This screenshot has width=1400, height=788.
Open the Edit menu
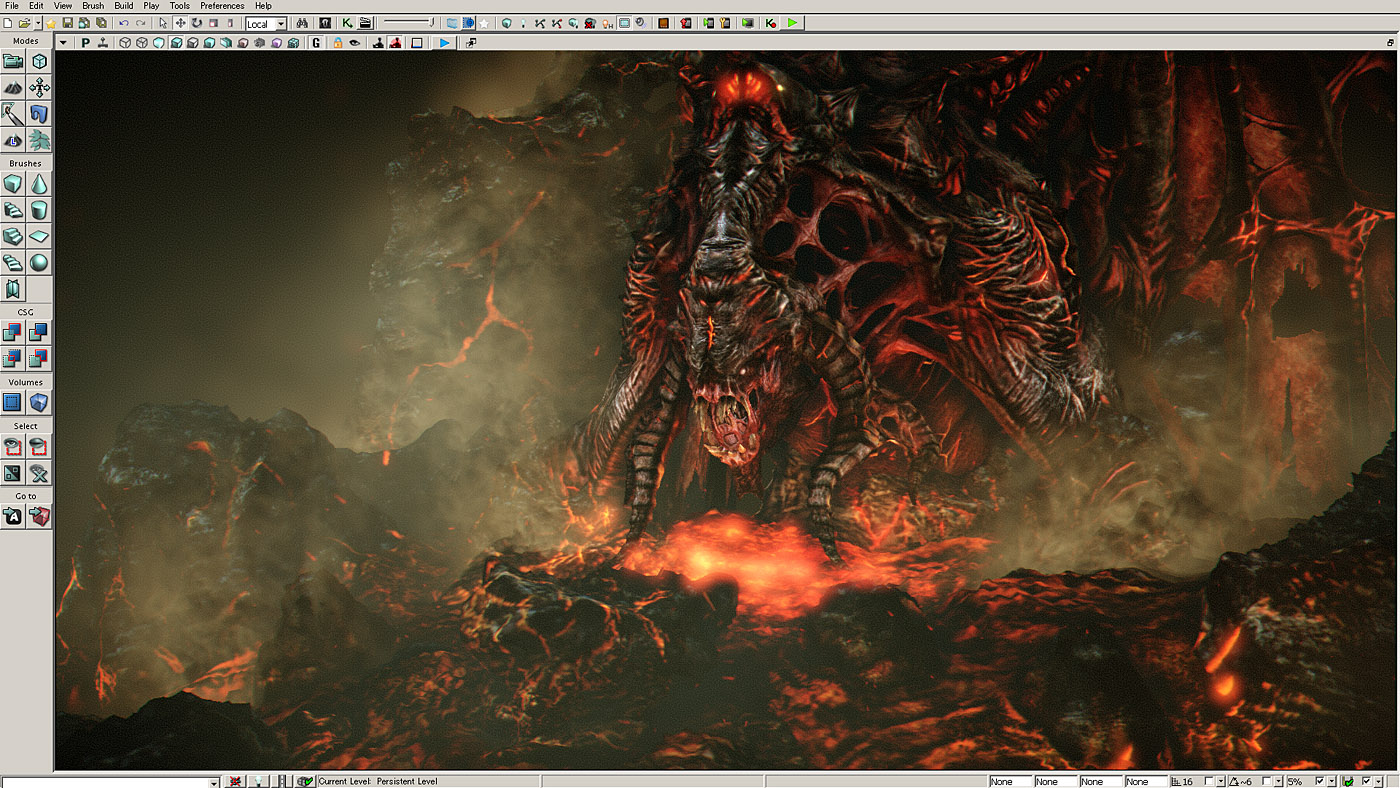coord(36,6)
